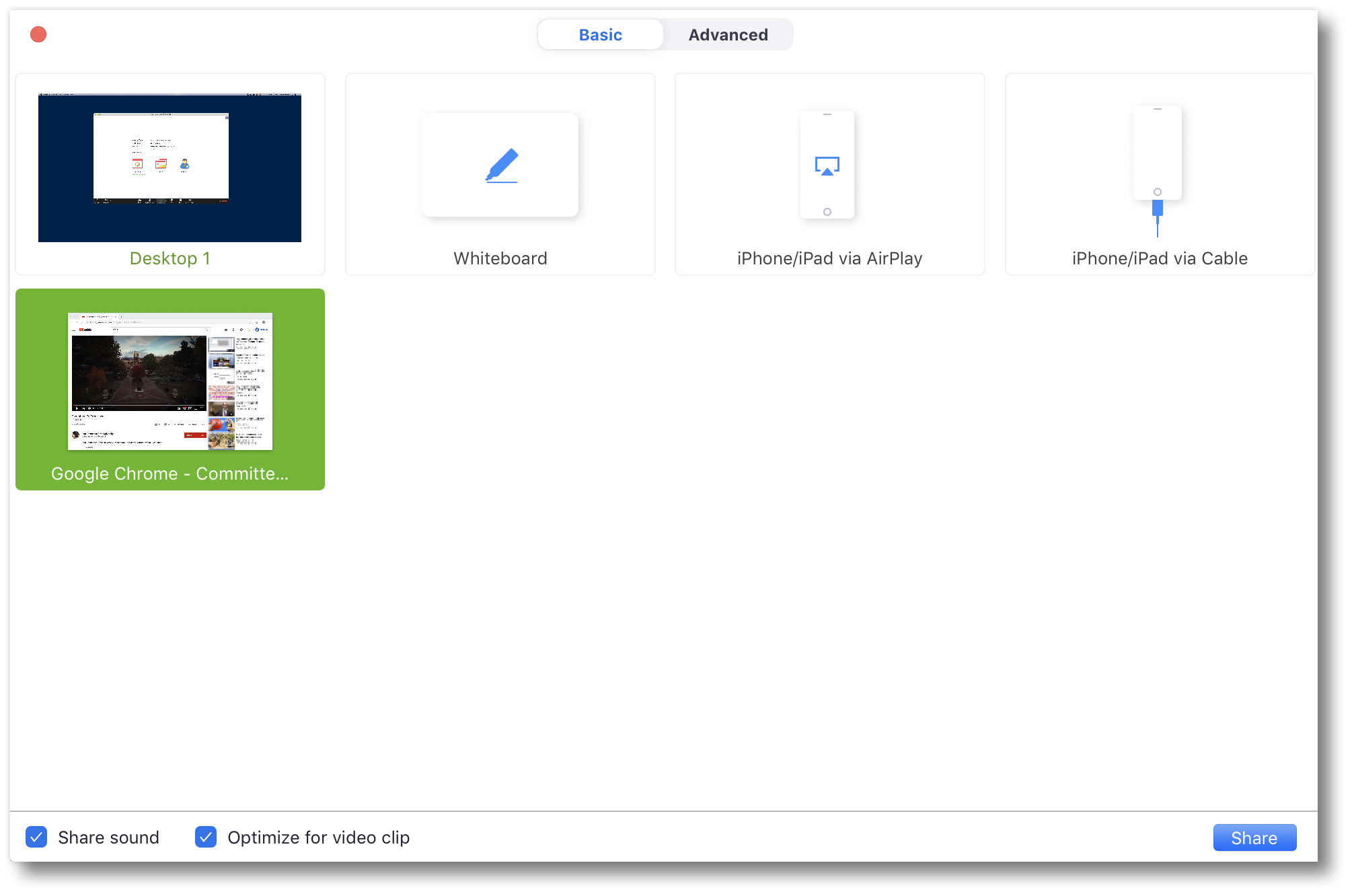Click the blue cable plug icon
This screenshot has height=896, width=1352.
pyautogui.click(x=1157, y=210)
